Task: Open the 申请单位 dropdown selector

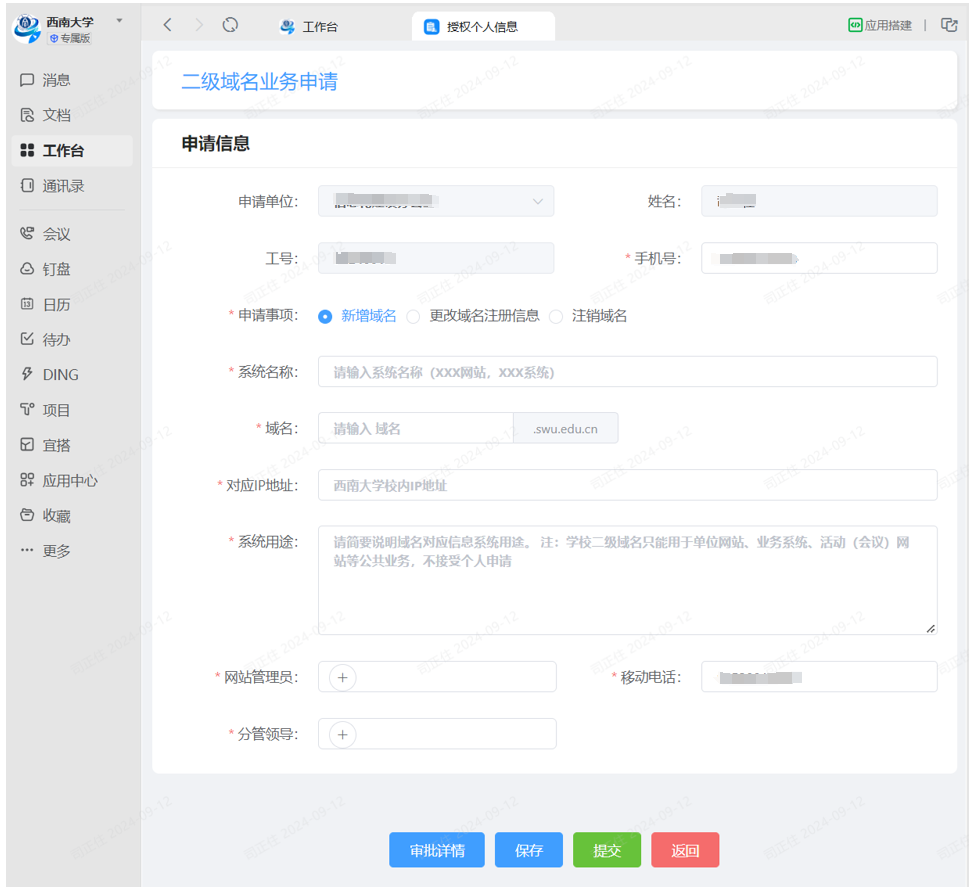Action: (435, 201)
